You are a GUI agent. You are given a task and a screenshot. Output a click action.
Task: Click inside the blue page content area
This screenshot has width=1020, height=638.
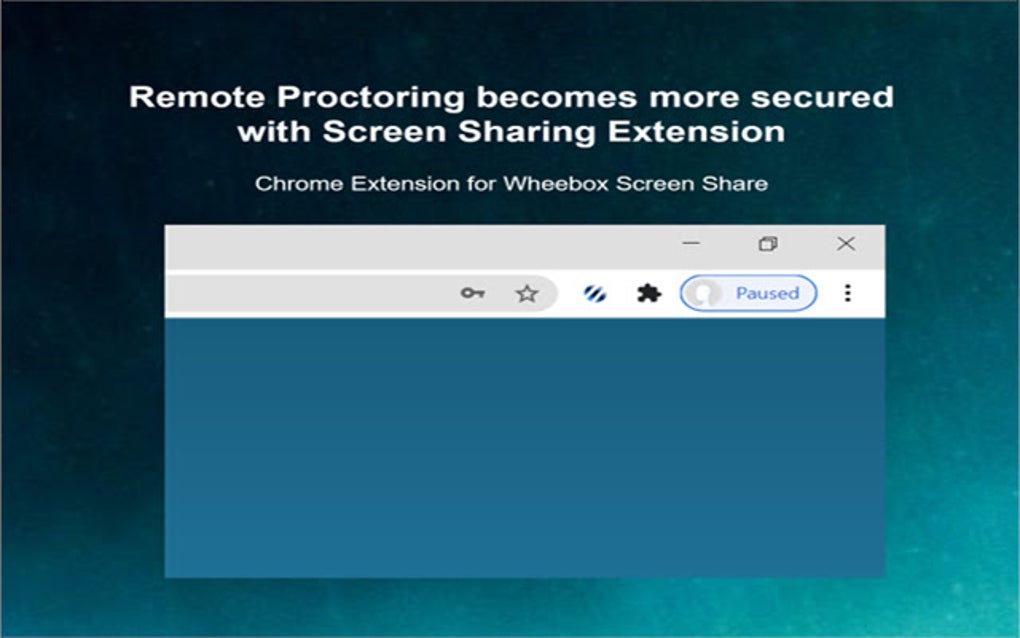coord(524,447)
